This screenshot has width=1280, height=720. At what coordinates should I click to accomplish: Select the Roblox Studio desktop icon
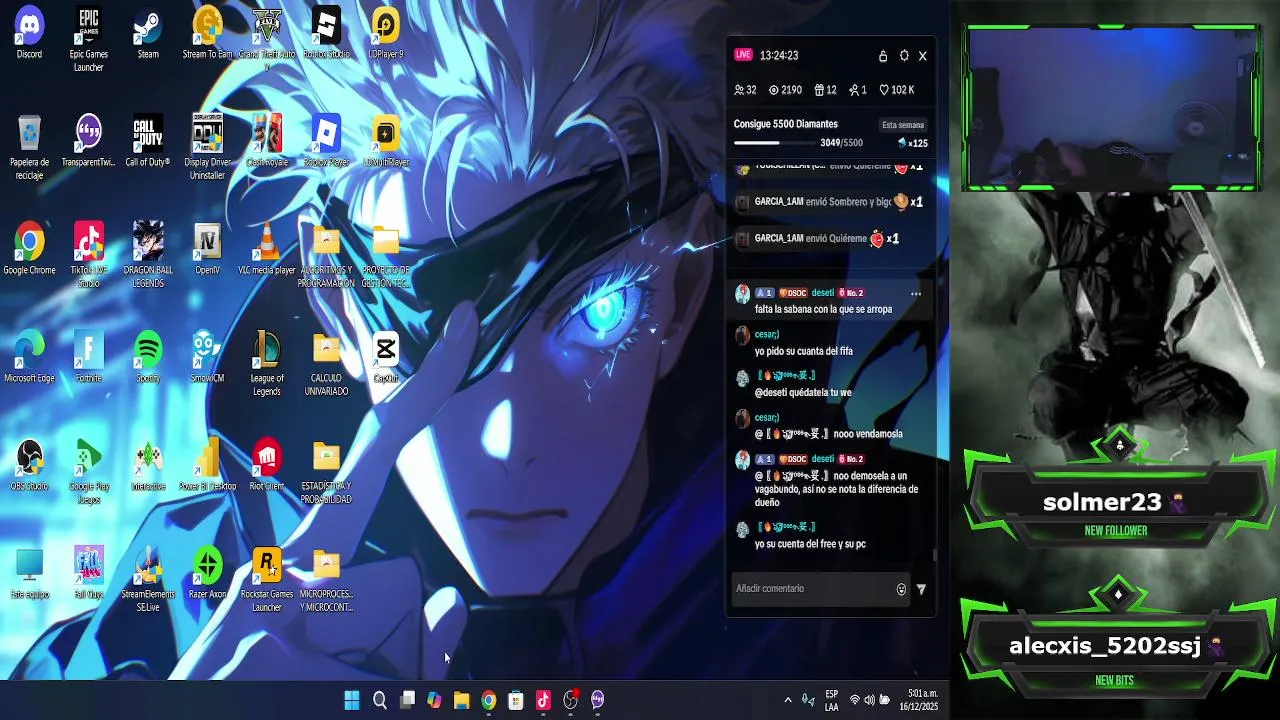pyautogui.click(x=326, y=34)
